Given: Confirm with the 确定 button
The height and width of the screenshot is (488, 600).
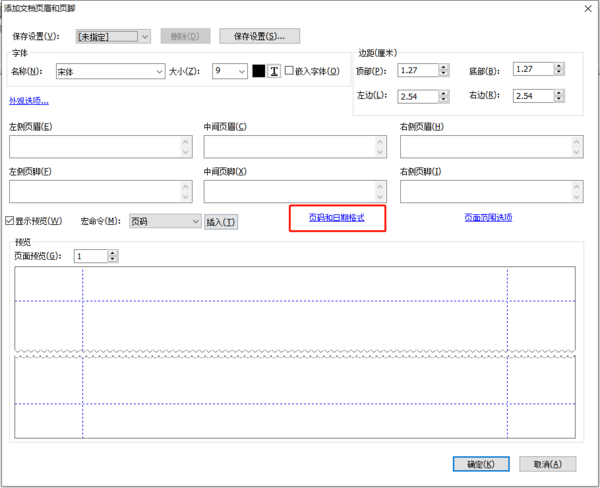Looking at the screenshot, I should coord(480,465).
